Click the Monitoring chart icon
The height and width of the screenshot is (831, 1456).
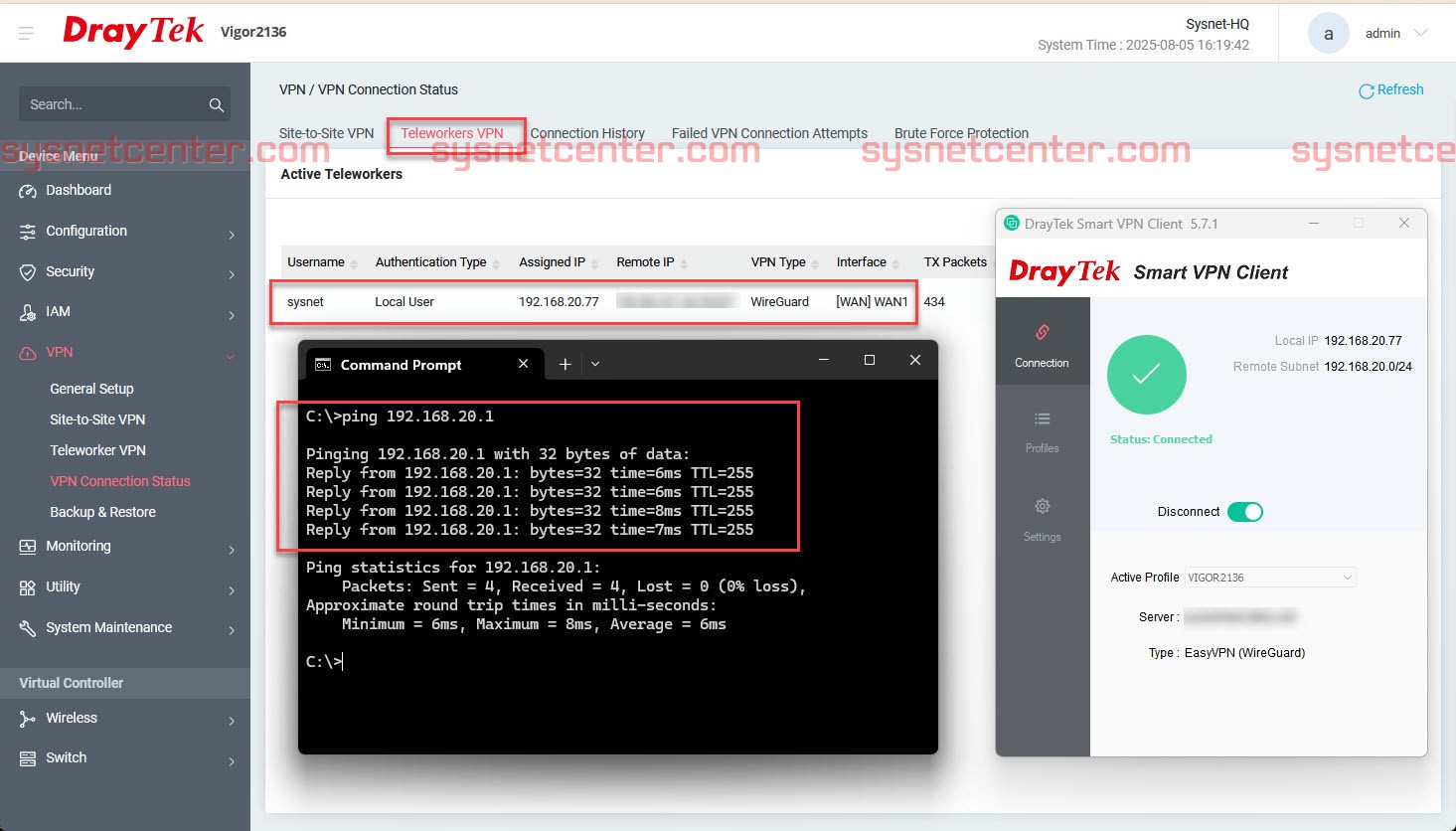coord(28,547)
